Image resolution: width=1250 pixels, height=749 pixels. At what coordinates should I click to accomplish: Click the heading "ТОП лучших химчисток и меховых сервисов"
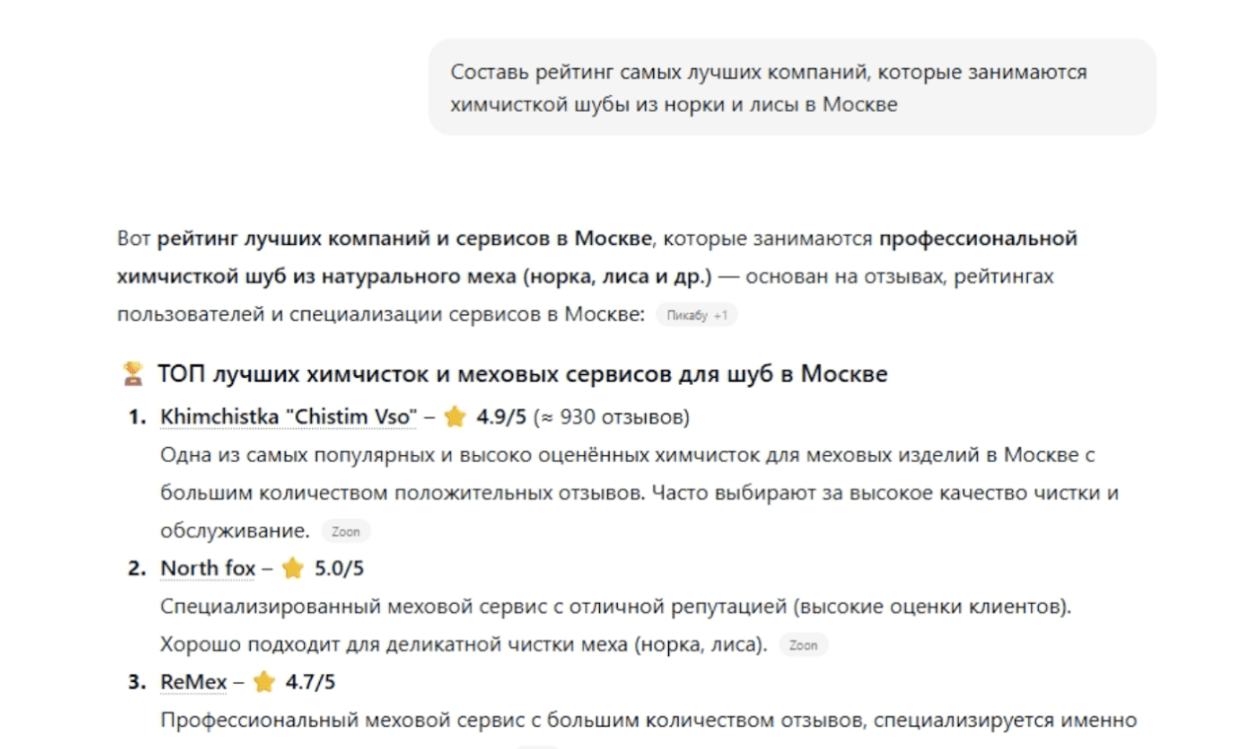[x=522, y=375]
